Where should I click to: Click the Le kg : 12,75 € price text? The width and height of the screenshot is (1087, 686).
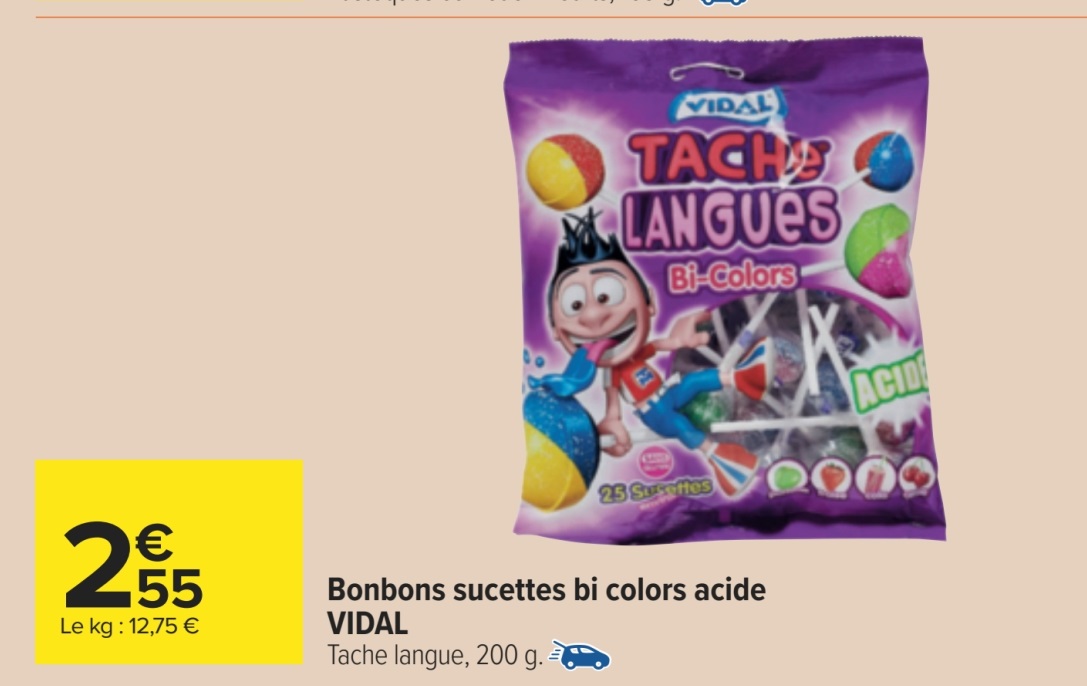[x=130, y=626]
